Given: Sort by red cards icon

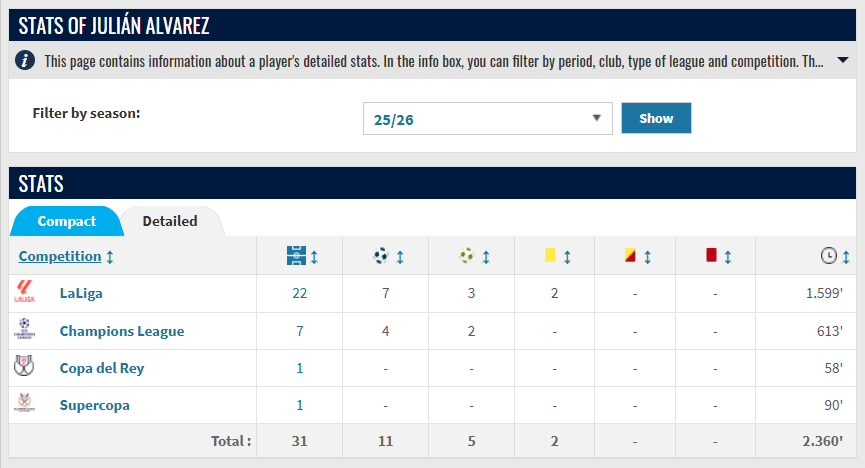Looking at the screenshot, I should coord(711,255).
